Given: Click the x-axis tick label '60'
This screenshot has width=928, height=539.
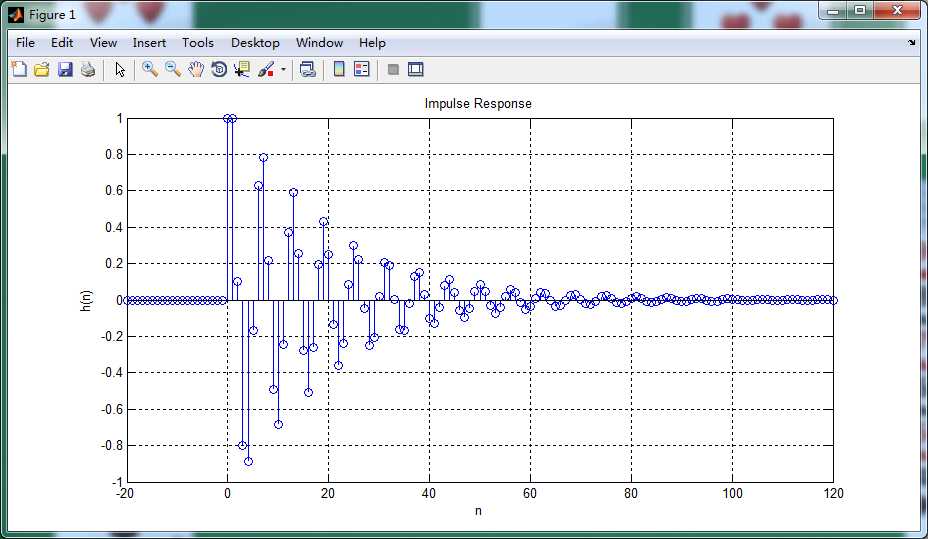Looking at the screenshot, I should [x=530, y=493].
